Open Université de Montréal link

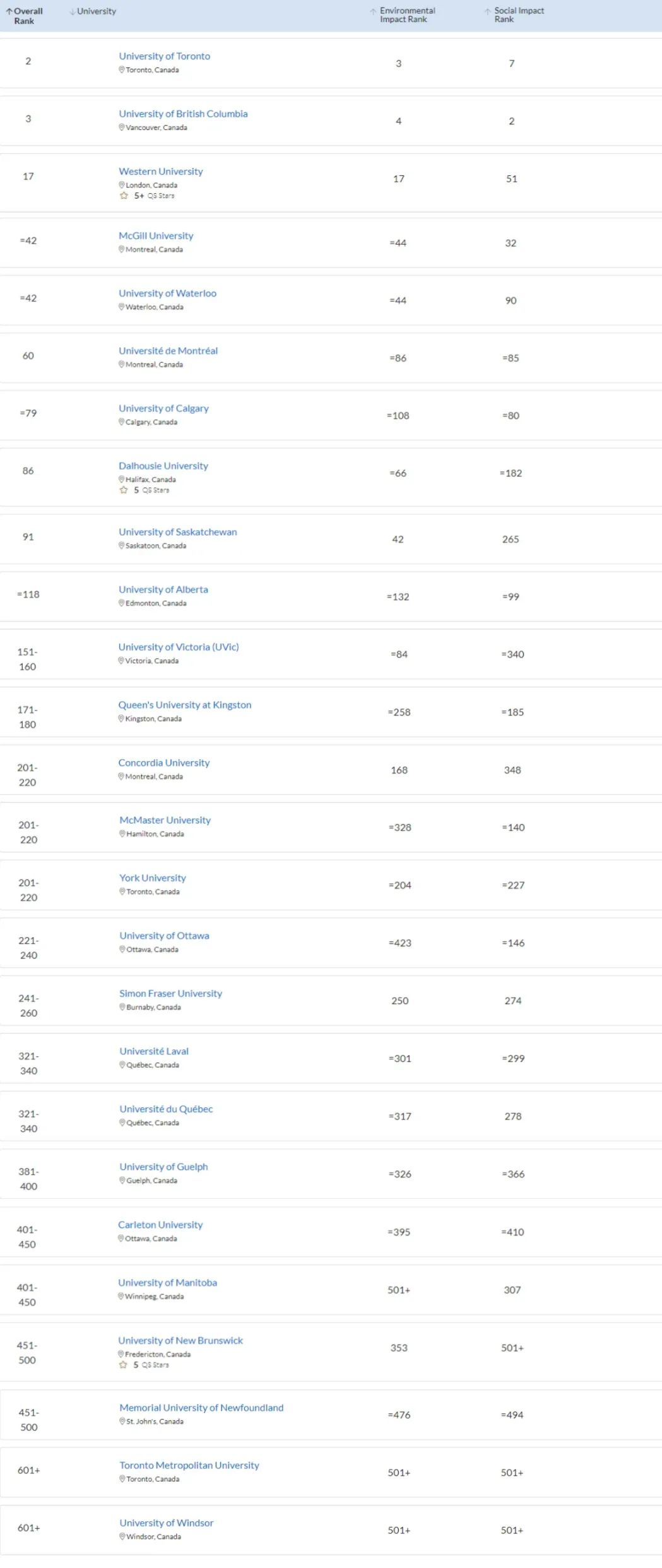point(168,351)
